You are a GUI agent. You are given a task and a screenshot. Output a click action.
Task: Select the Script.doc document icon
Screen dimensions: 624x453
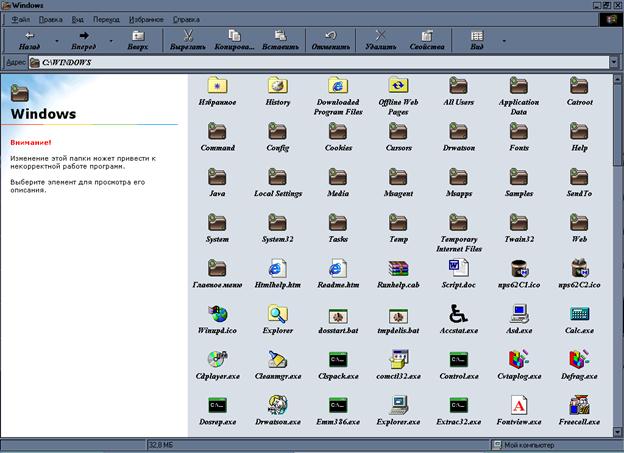pos(458,268)
